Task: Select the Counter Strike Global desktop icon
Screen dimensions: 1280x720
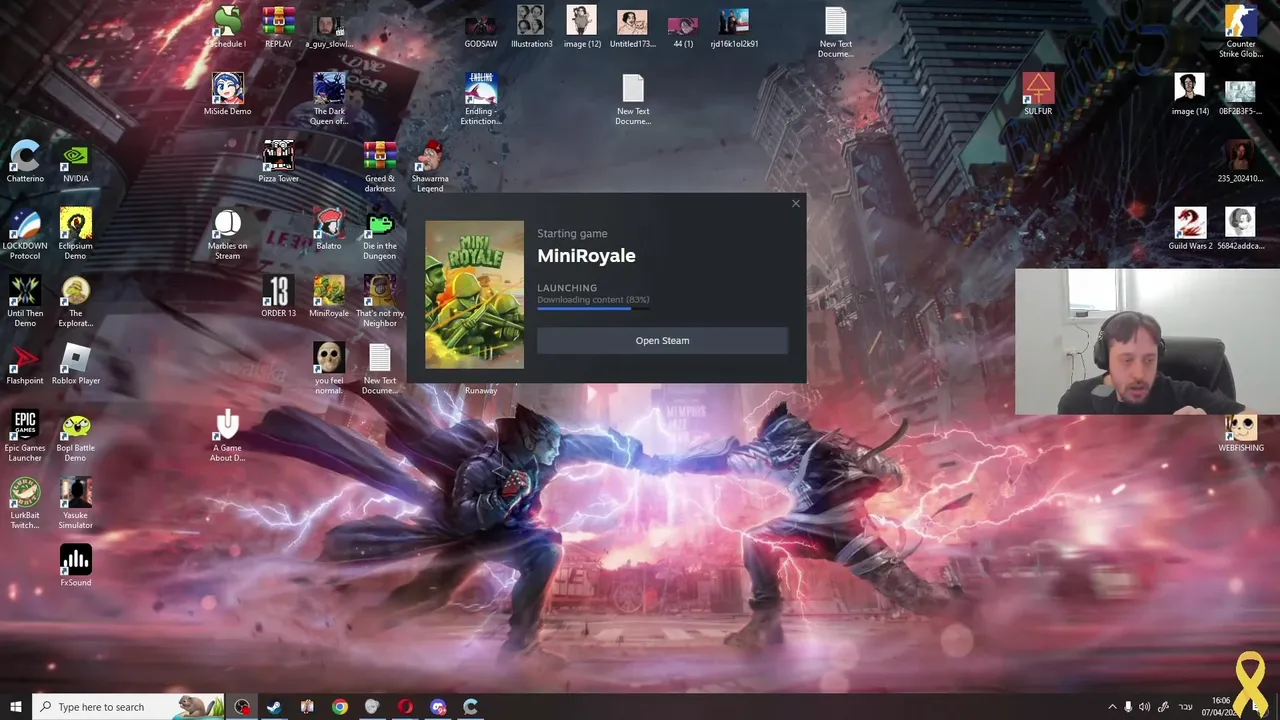Action: click(x=1241, y=32)
